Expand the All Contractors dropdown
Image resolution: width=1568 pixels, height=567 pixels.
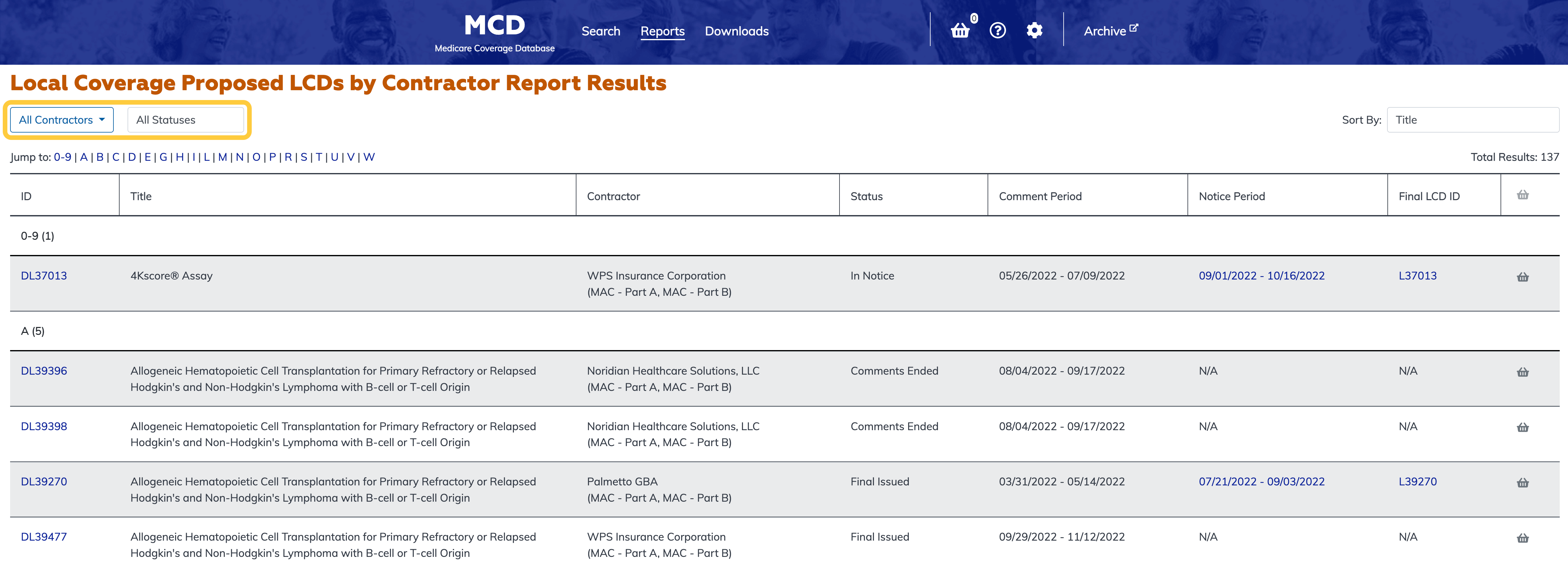62,120
